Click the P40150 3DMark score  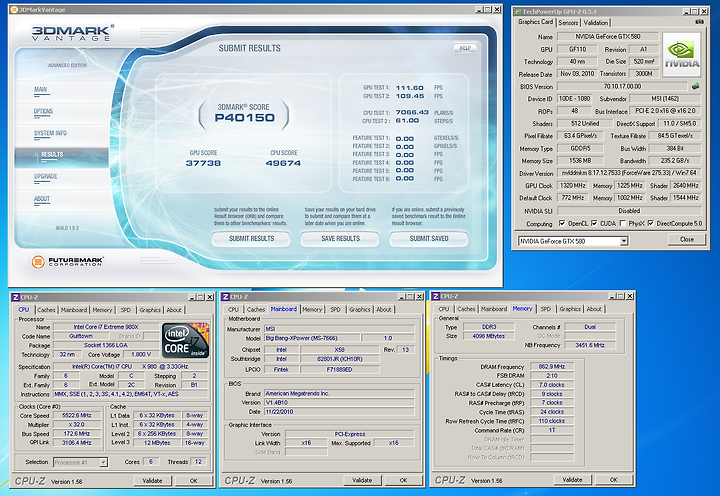(244, 118)
